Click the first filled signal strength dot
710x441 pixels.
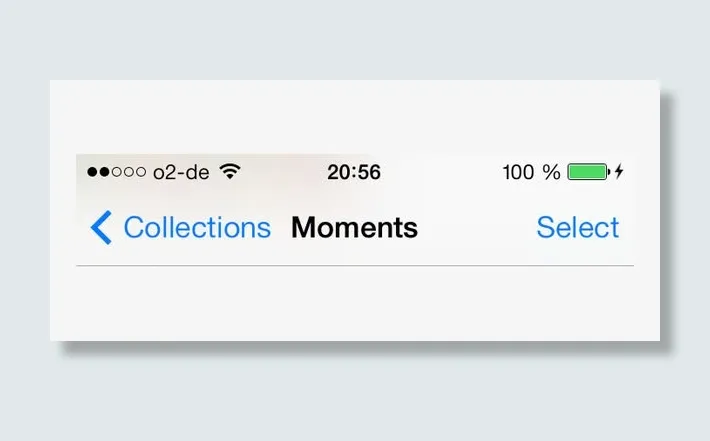(92, 172)
